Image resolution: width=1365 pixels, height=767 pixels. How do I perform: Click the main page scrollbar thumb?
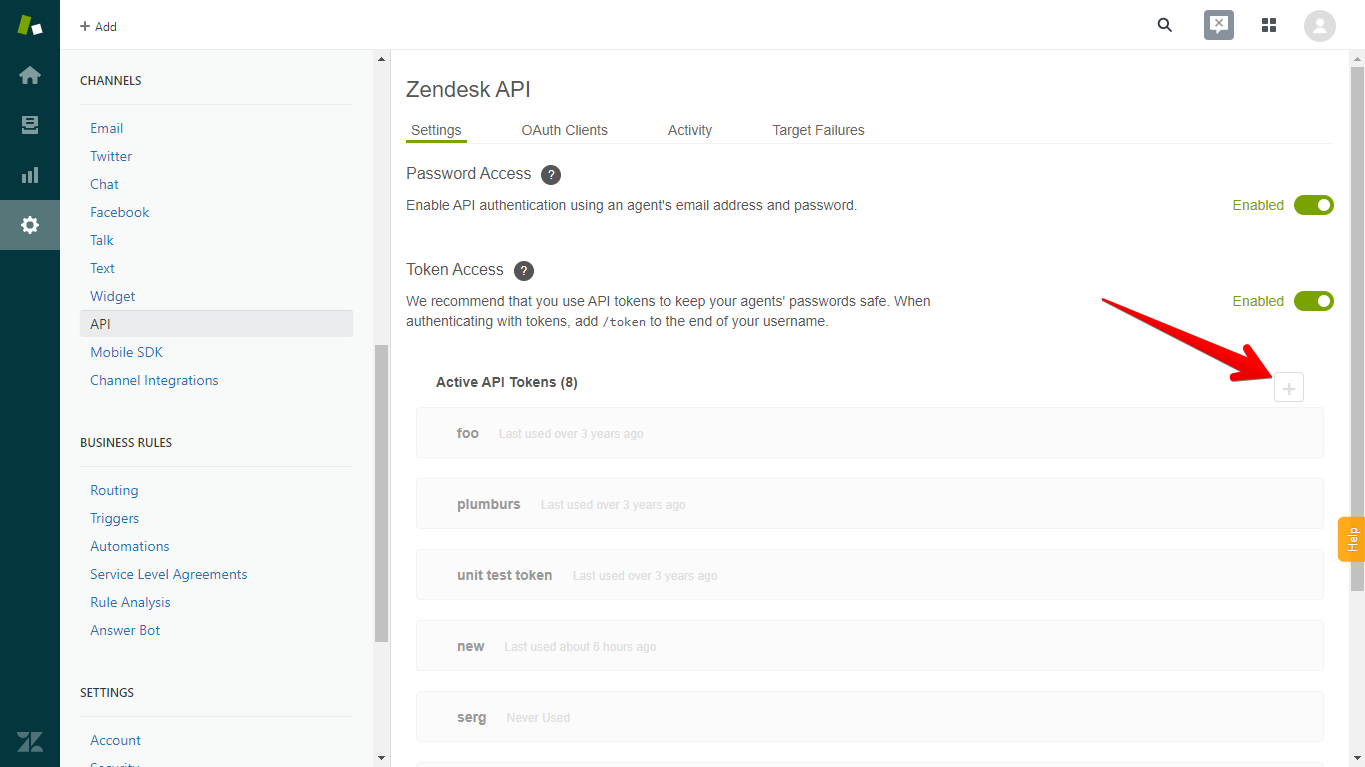coord(1357,328)
